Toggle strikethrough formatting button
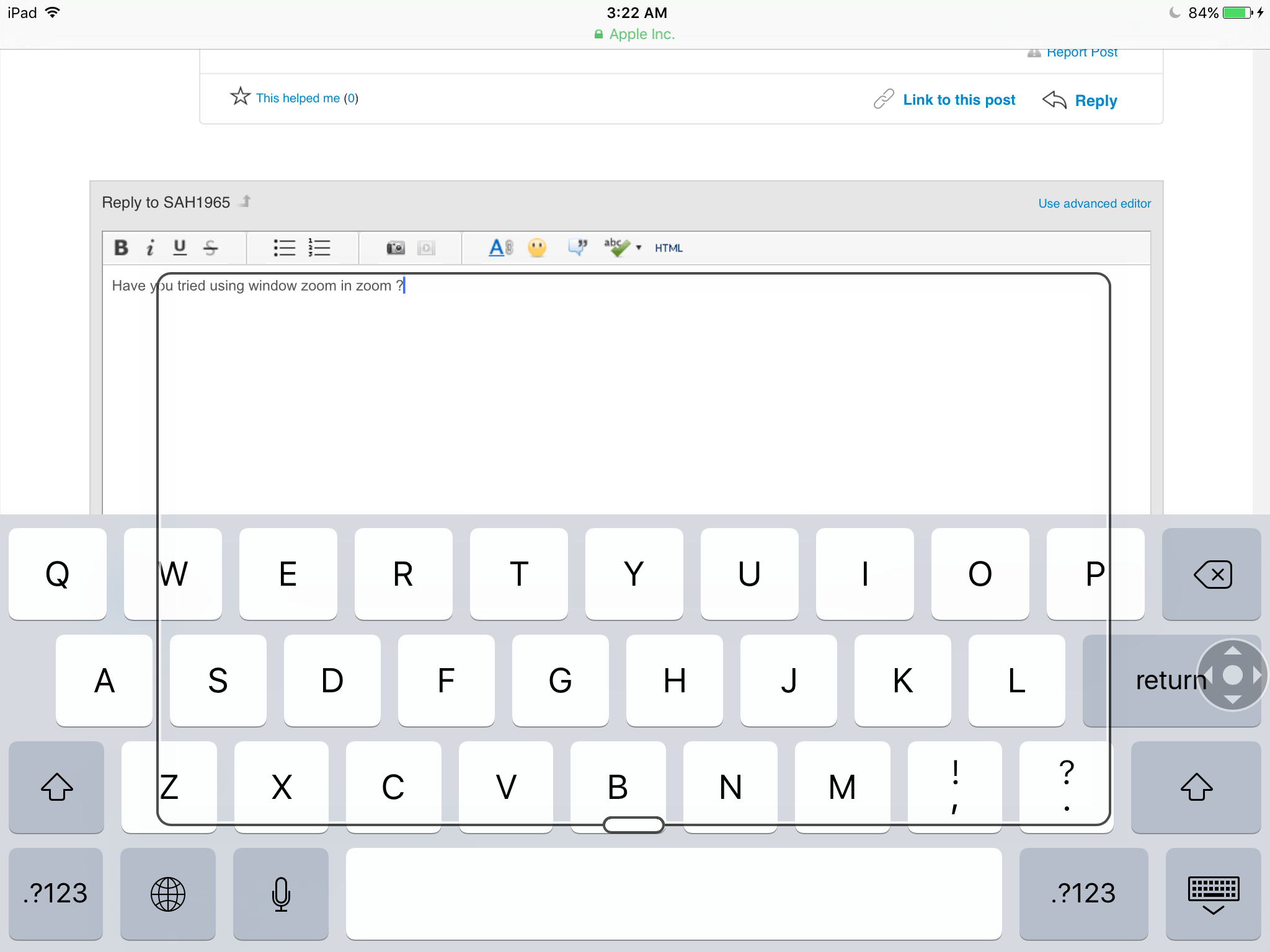The width and height of the screenshot is (1270, 952). coord(210,248)
